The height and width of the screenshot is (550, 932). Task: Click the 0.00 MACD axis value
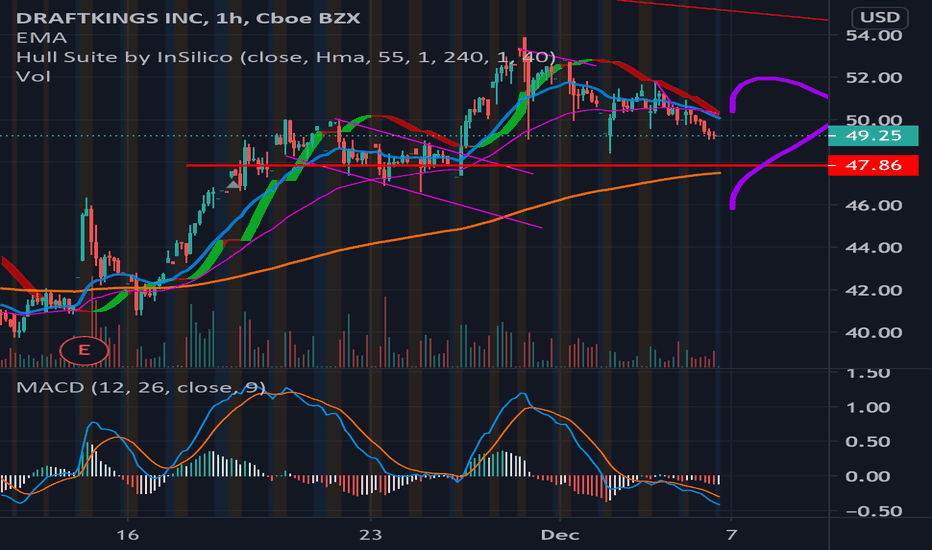tap(867, 476)
